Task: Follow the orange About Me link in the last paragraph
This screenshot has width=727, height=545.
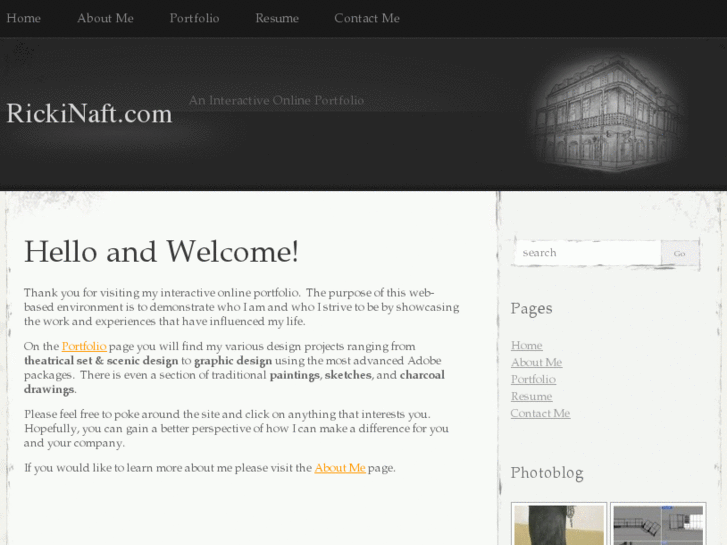Action: point(340,468)
